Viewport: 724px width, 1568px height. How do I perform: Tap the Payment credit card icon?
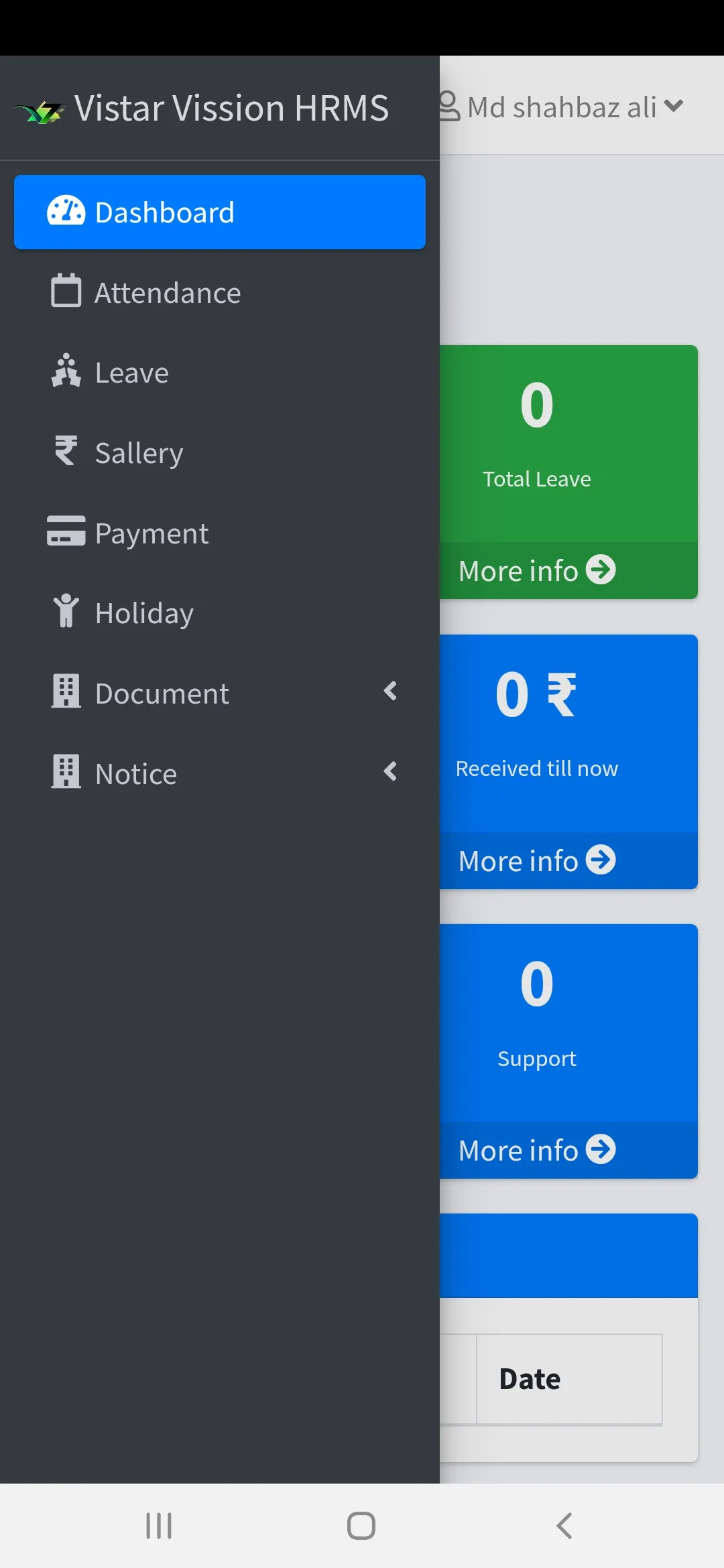coord(66,531)
